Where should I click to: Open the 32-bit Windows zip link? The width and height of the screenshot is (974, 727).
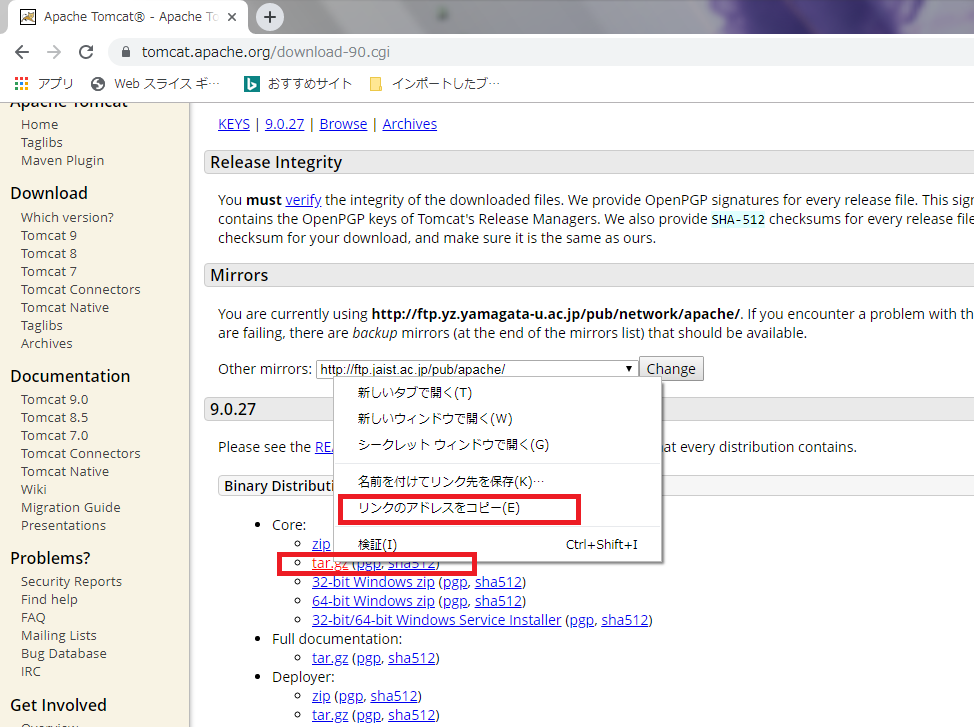[373, 582]
